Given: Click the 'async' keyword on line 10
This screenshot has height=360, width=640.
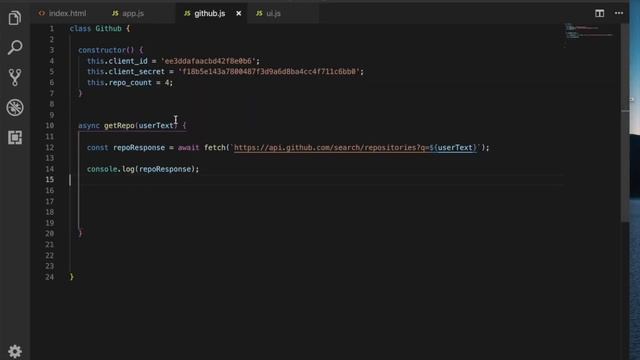Looking at the screenshot, I should tap(89, 125).
